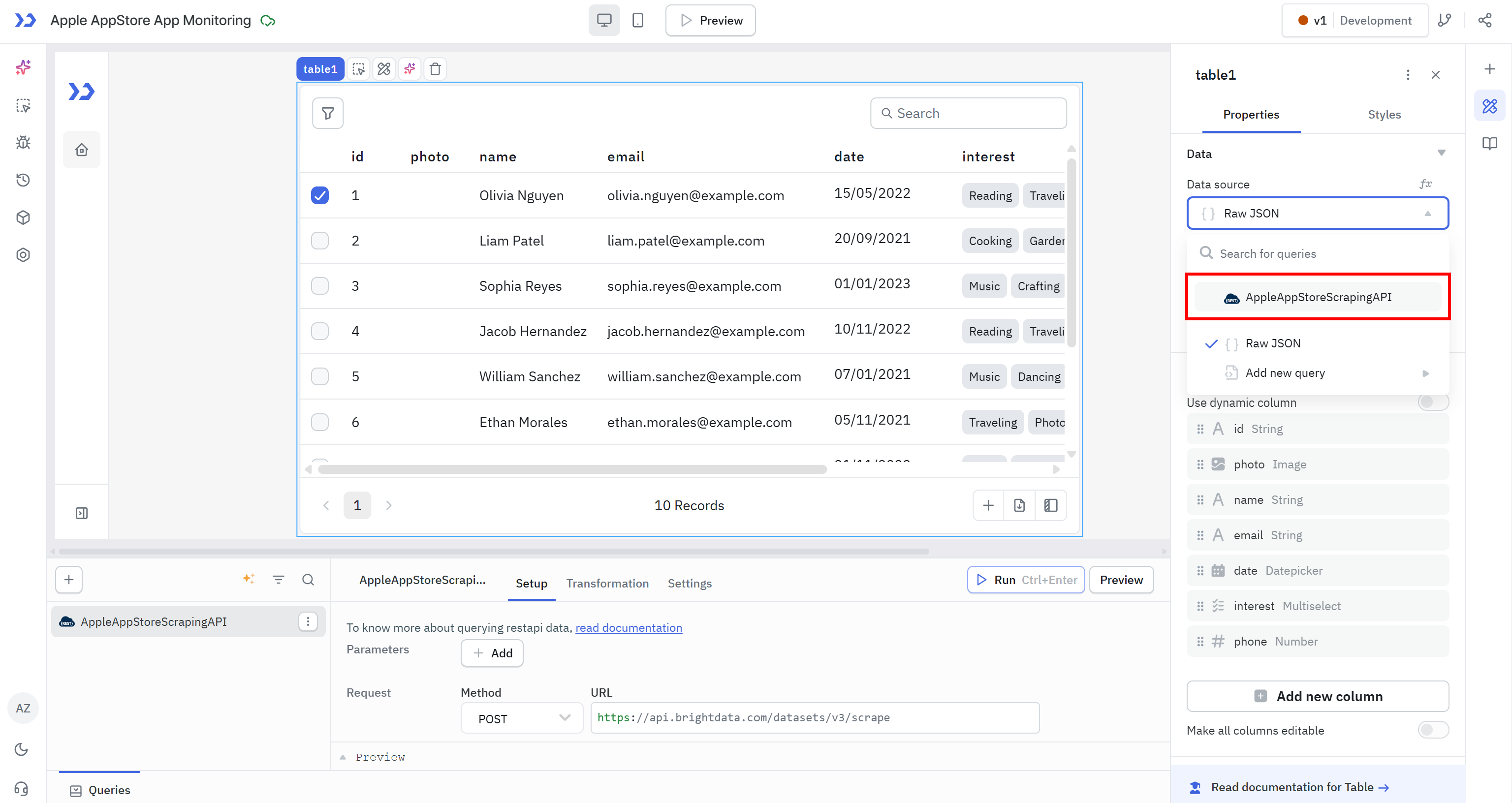This screenshot has width=1512, height=803.
Task: Open the Transformation tab
Action: coord(607,584)
